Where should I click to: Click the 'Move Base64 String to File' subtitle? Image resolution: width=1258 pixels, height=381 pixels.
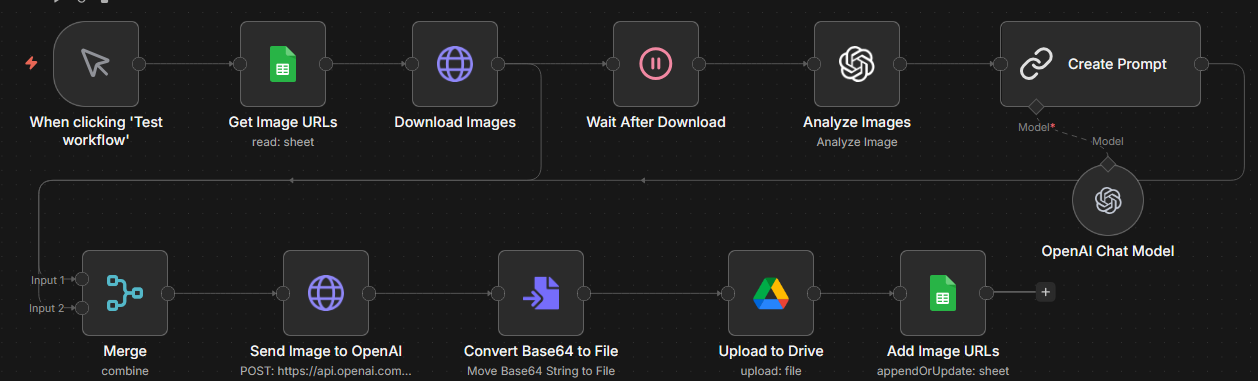(x=541, y=371)
